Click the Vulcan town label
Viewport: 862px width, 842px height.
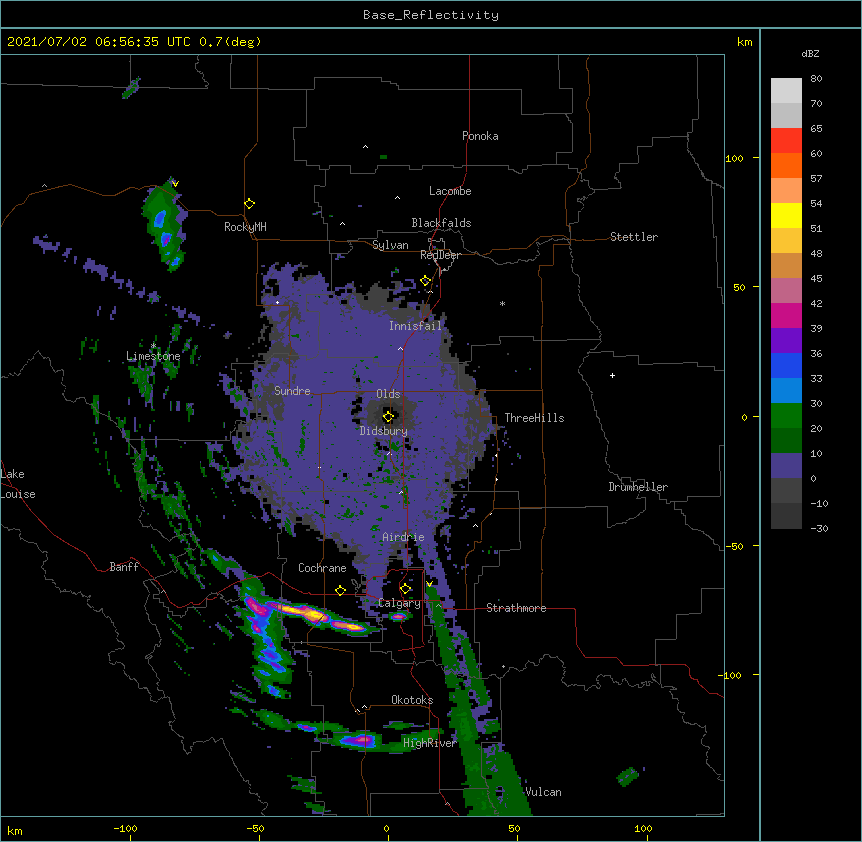[x=543, y=792]
